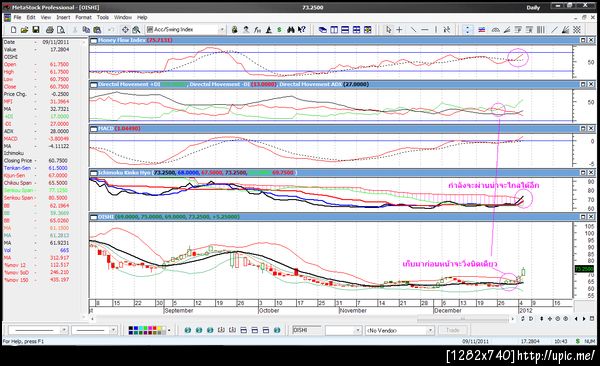Select the arrow pointer tool
The height and width of the screenshot is (366, 600).
[388, 29]
